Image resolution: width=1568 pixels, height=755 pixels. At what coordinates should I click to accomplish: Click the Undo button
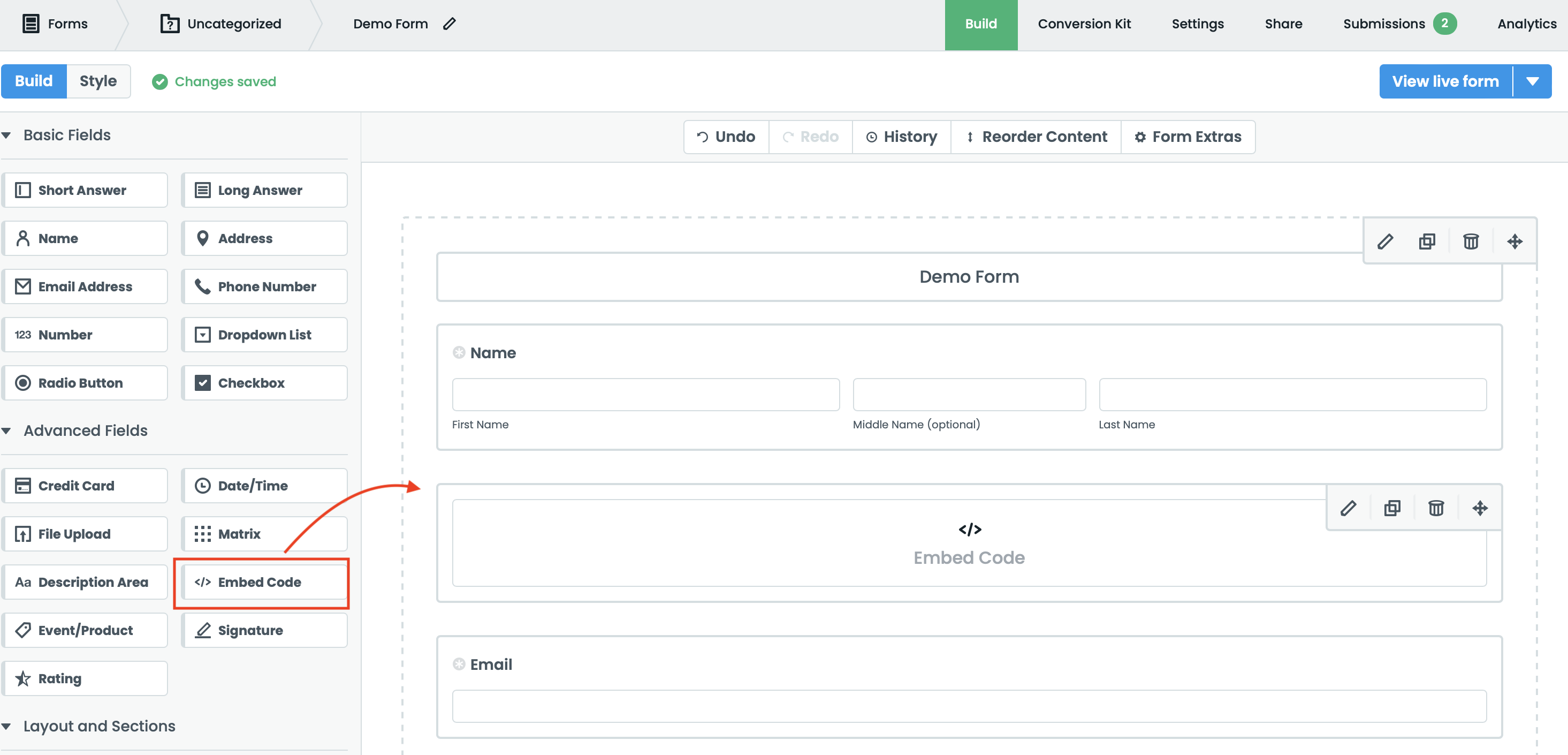click(726, 137)
